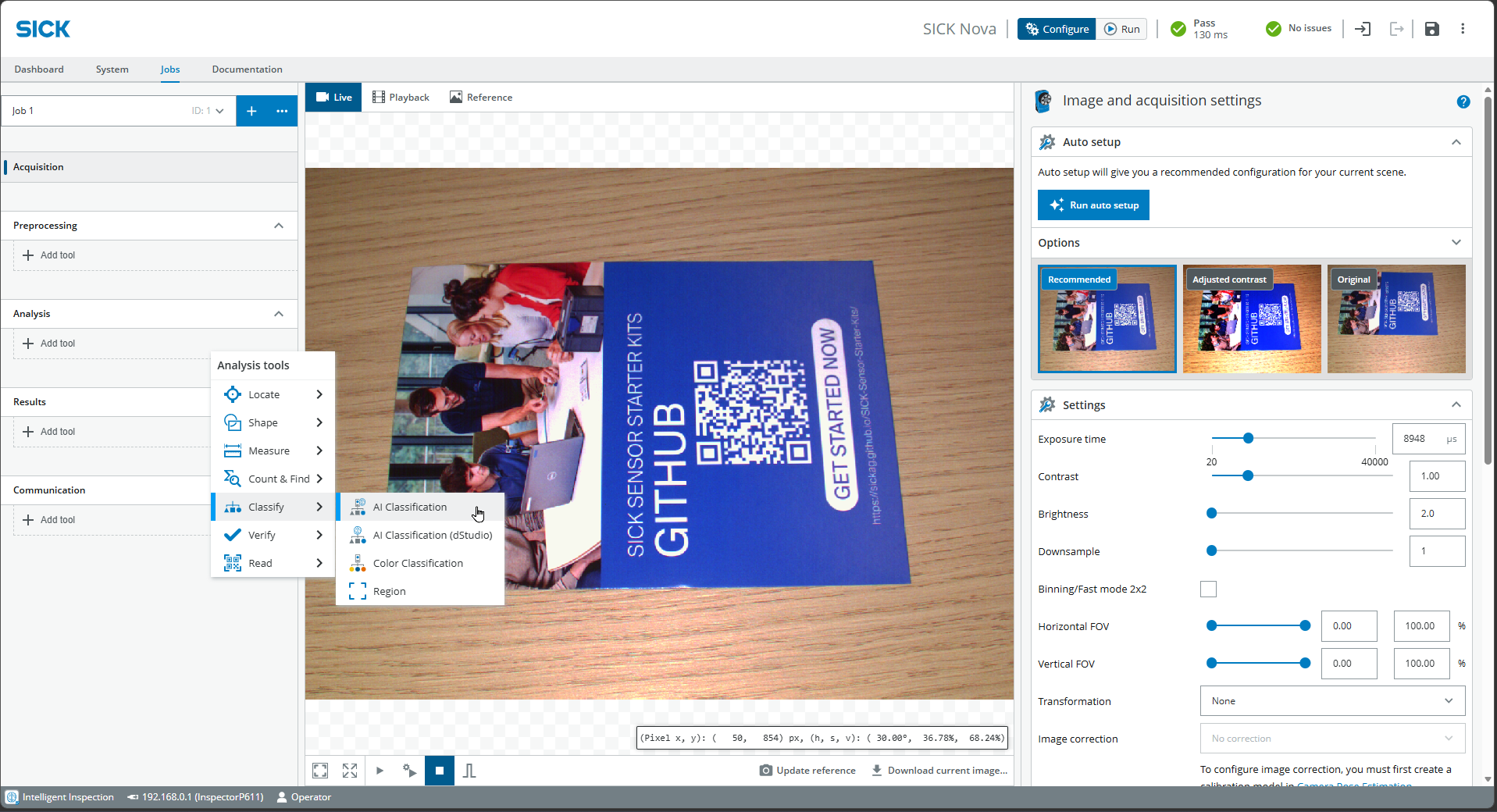Viewport: 1497px width, 812px height.
Task: Click the Count & Find tool icon
Action: [233, 479]
